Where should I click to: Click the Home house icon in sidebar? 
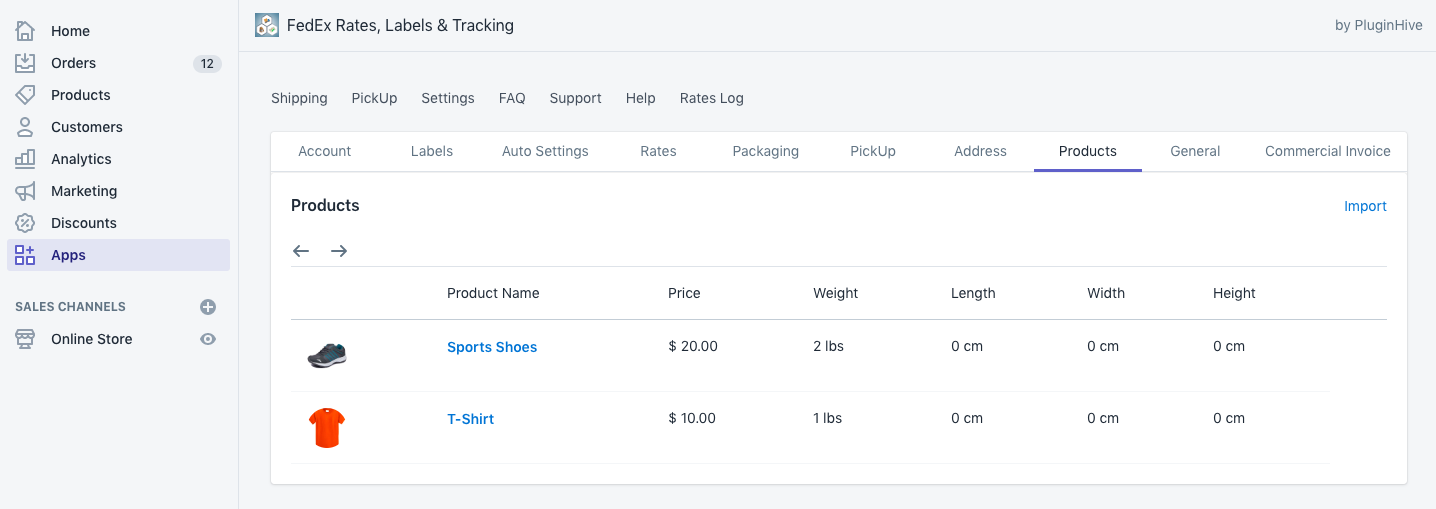pos(25,31)
